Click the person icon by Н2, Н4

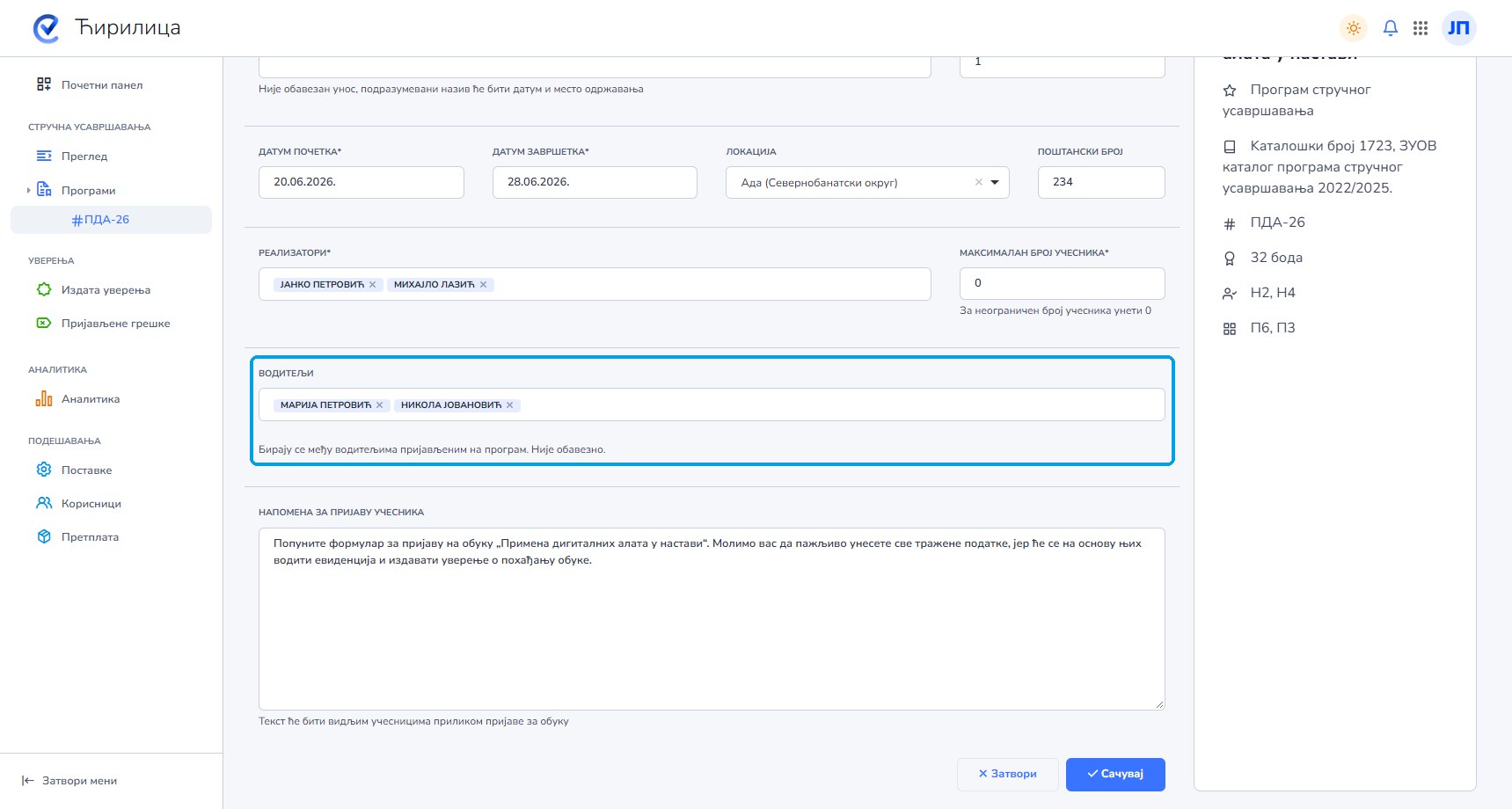click(x=1230, y=294)
